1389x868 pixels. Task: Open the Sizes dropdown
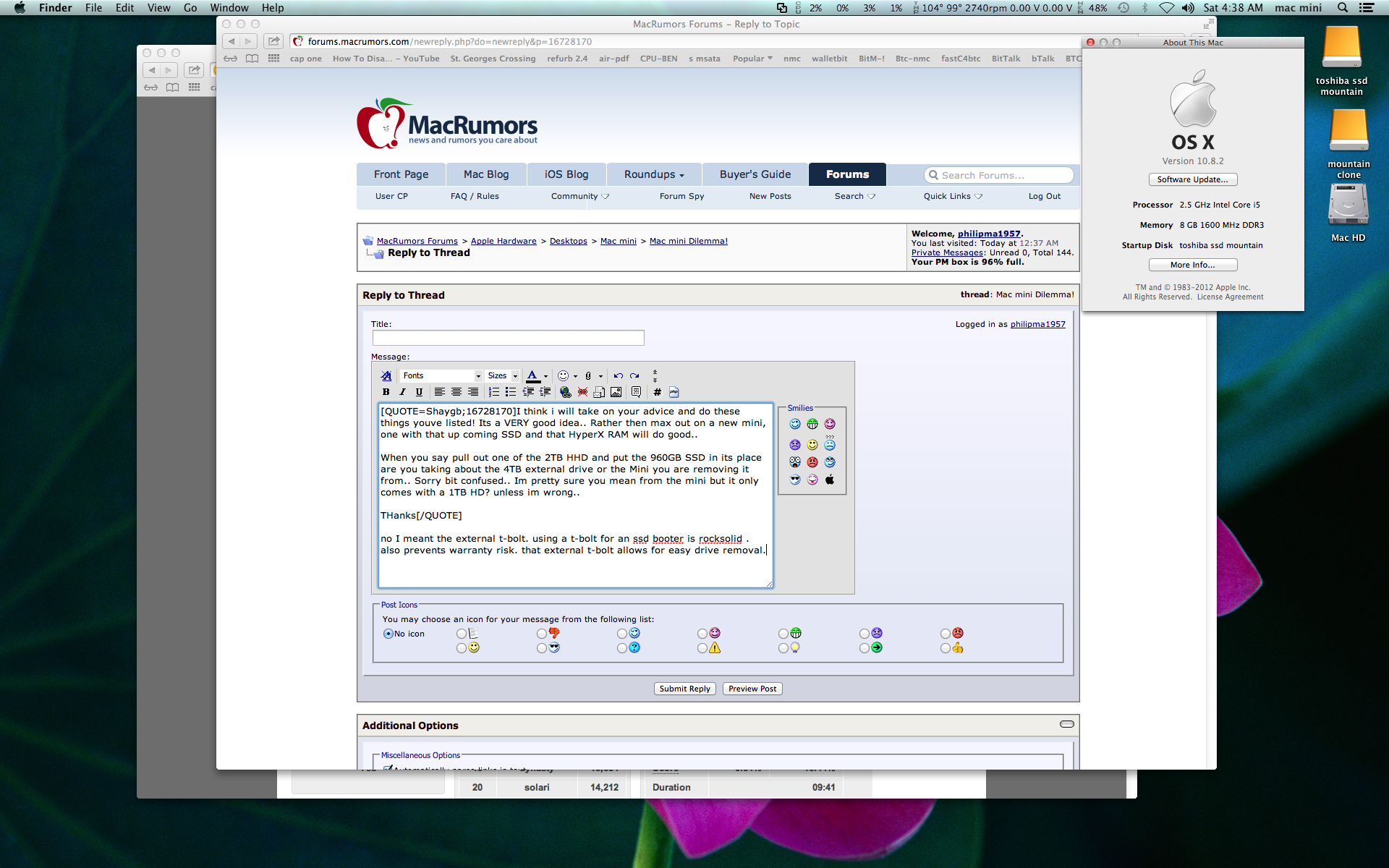tap(503, 375)
